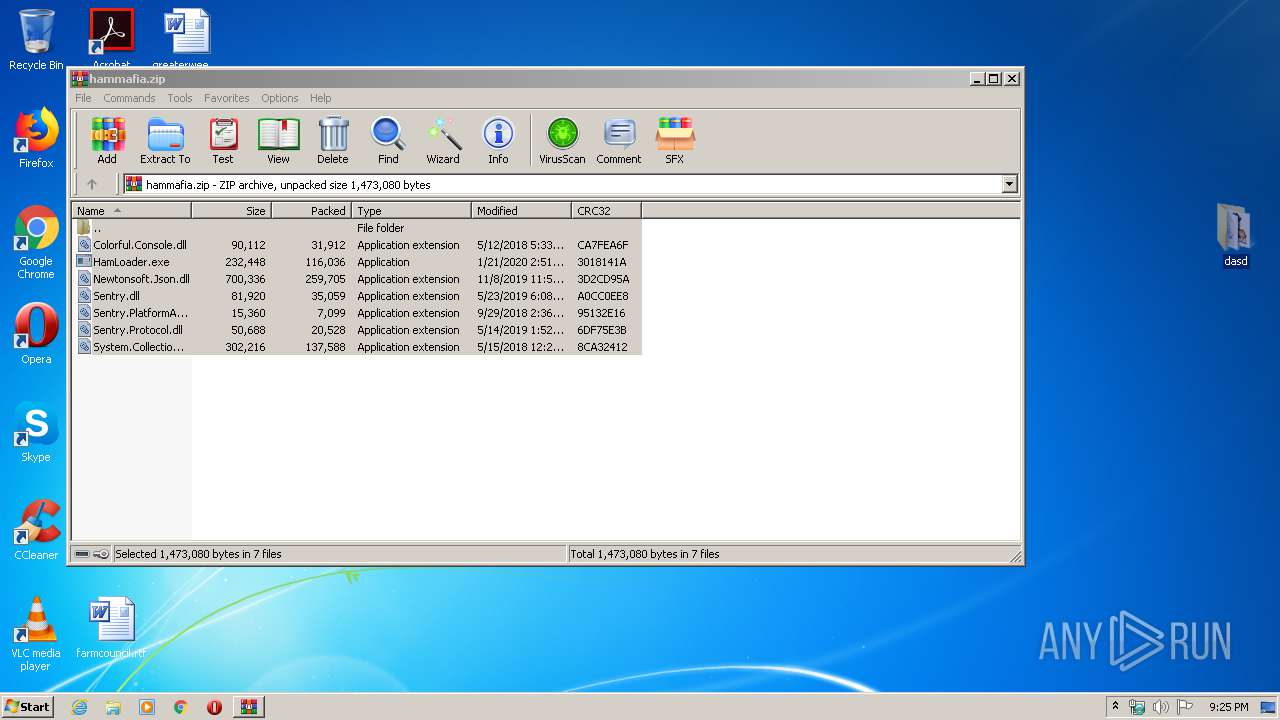Click the View file toolbar icon
The height and width of the screenshot is (720, 1280).
pyautogui.click(x=278, y=141)
